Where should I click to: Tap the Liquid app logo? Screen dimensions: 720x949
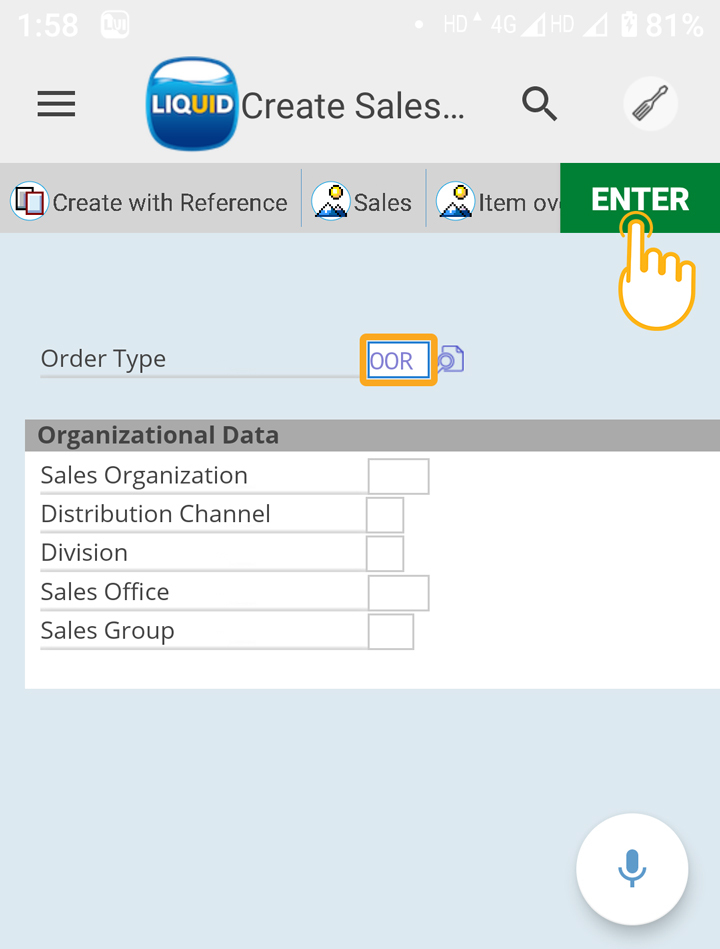(x=191, y=104)
